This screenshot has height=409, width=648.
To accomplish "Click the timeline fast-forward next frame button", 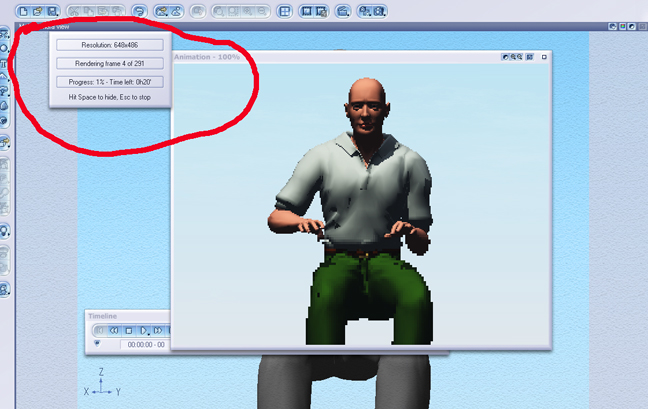I will (158, 330).
